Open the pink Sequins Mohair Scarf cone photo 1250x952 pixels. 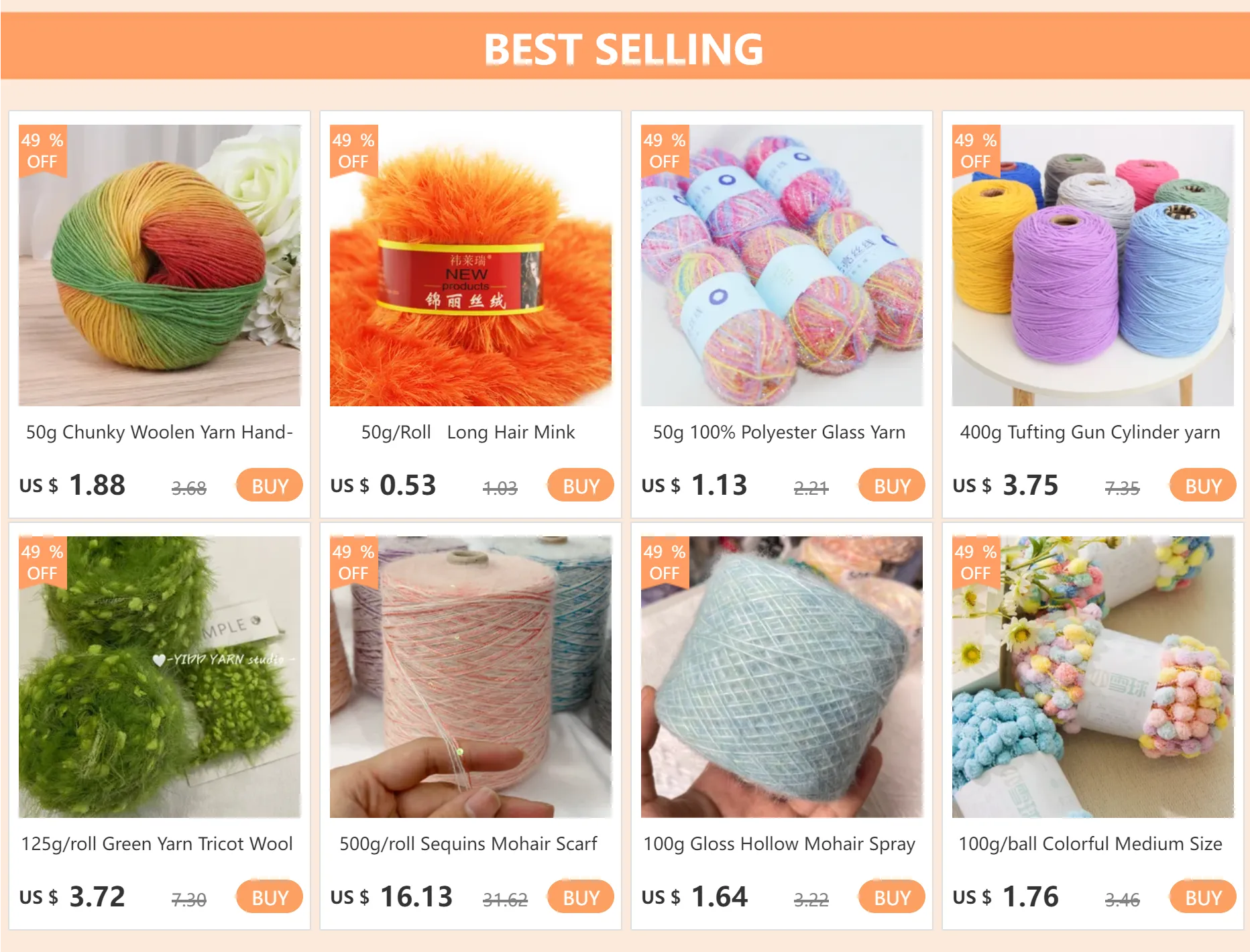[x=471, y=677]
